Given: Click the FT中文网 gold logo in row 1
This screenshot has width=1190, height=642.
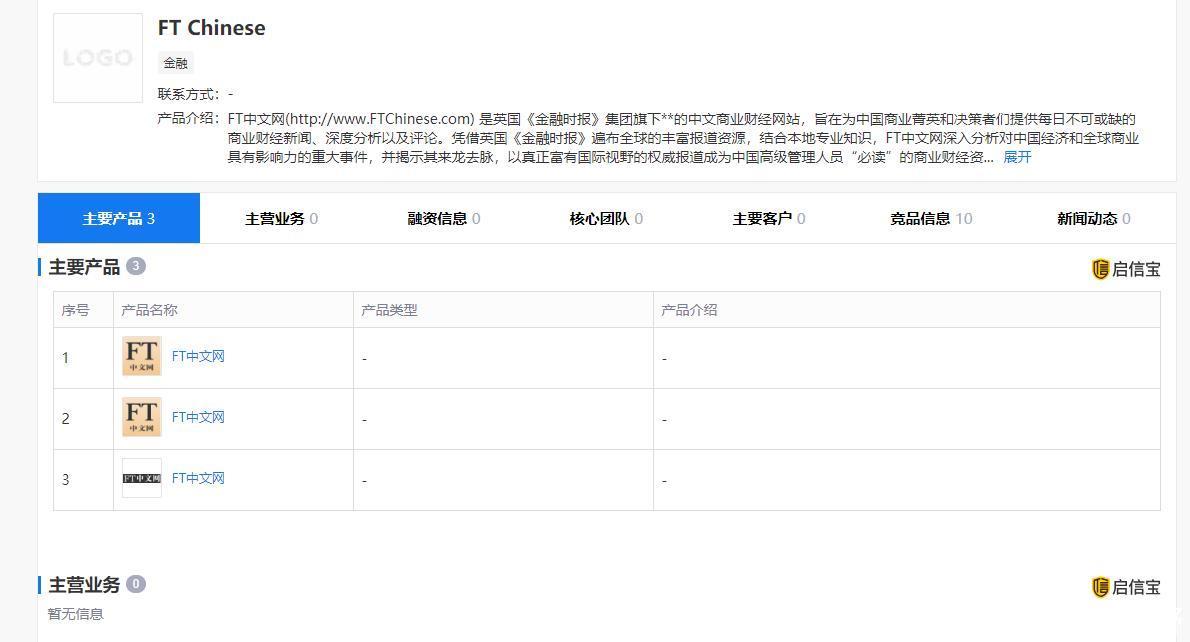Looking at the screenshot, I should click(x=141, y=356).
